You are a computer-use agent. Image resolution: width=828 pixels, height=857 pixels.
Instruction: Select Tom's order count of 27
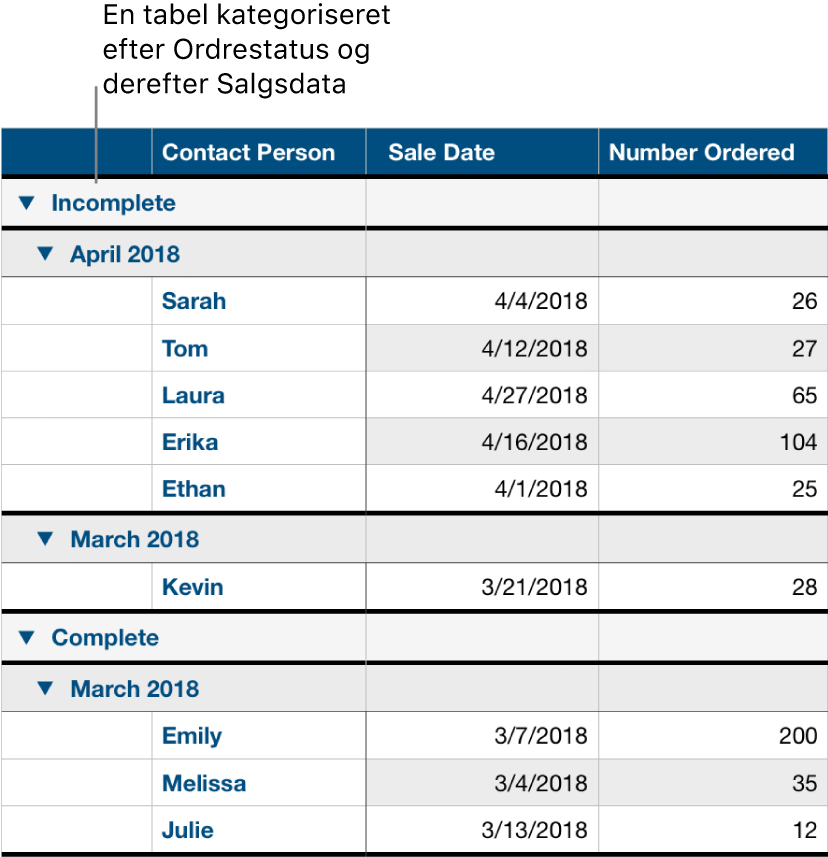(x=711, y=348)
